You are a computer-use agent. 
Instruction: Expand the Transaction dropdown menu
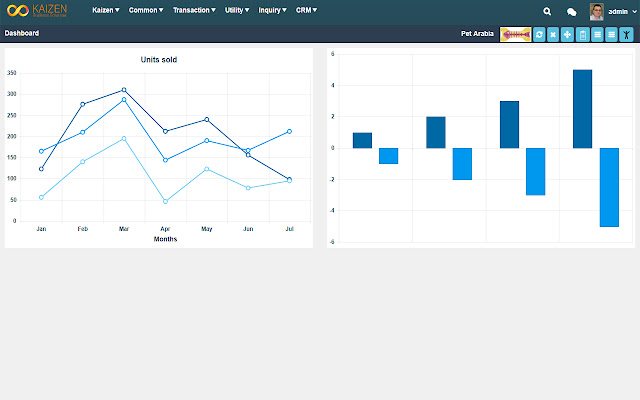click(x=194, y=10)
